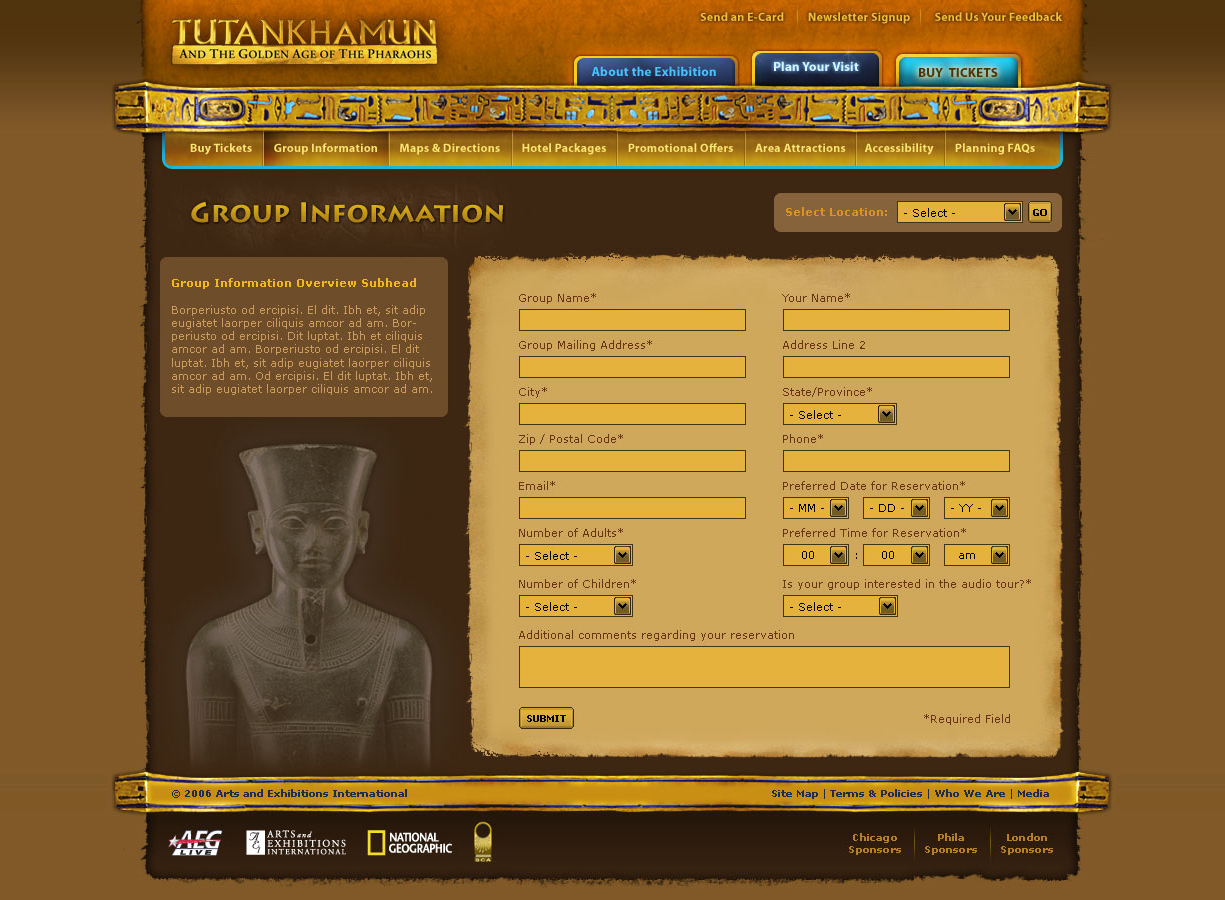
Task: Open the am/pm dropdown
Action: (x=977, y=555)
